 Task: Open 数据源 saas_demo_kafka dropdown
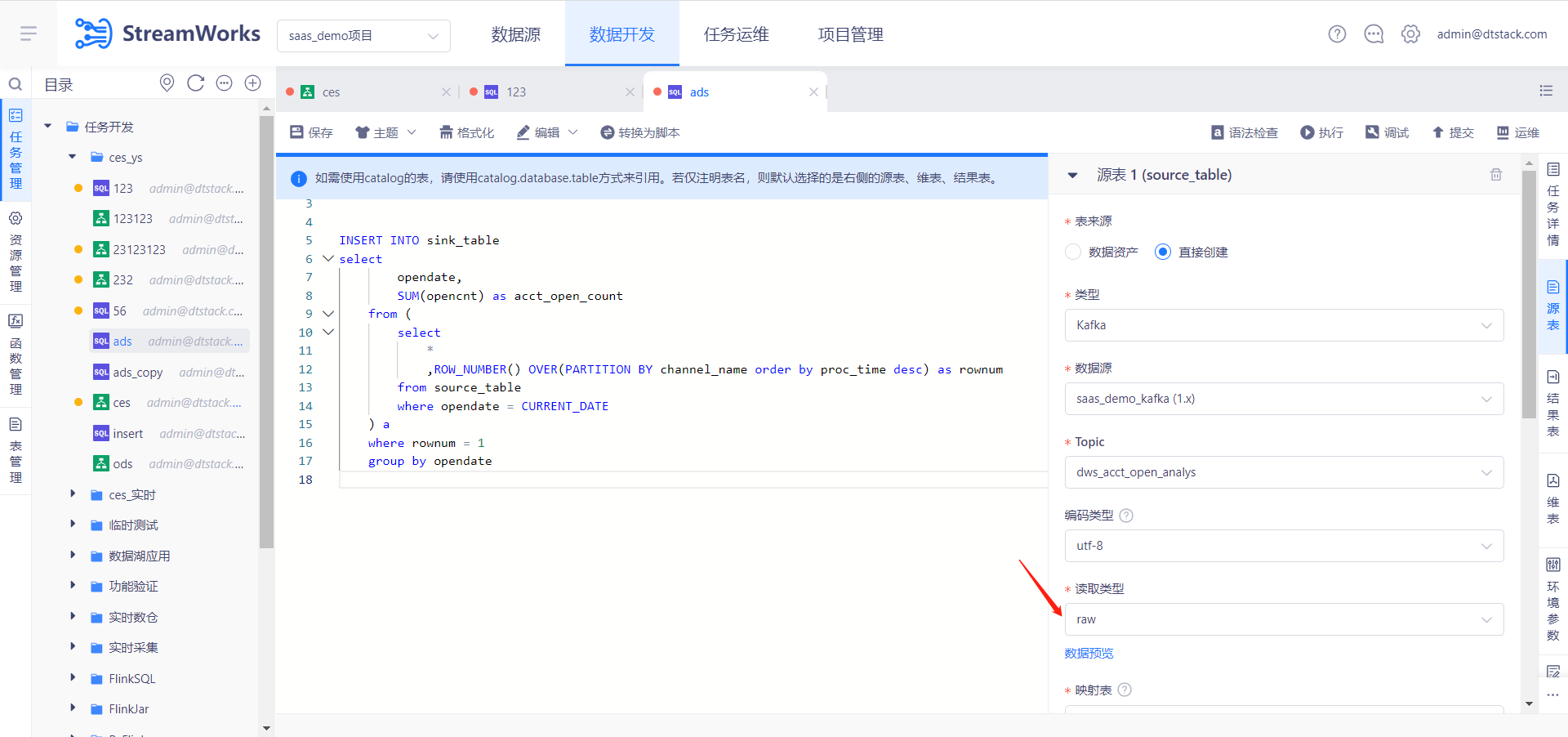[1284, 399]
